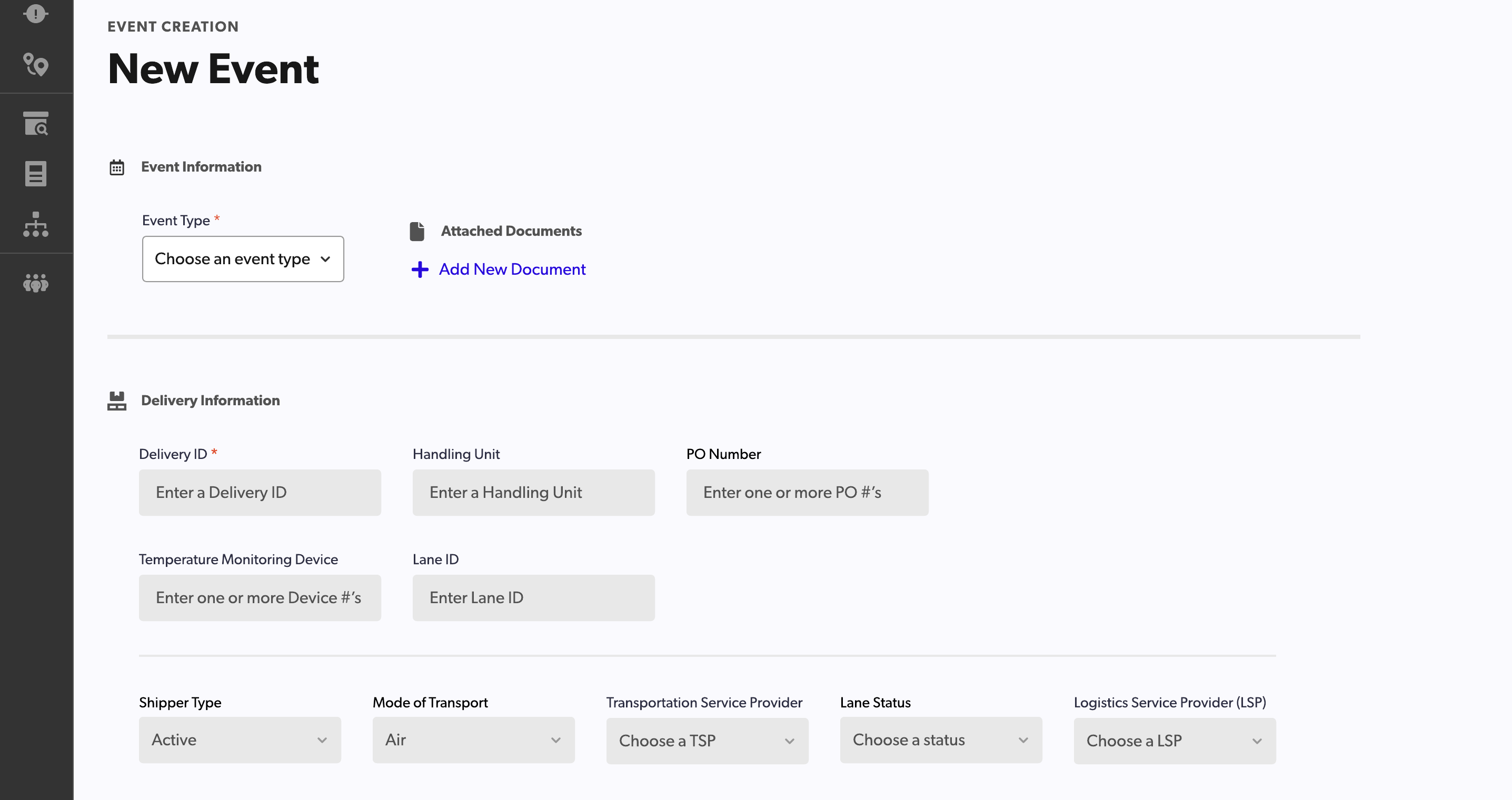This screenshot has height=800, width=1512.
Task: Click into the Handling Unit input field
Action: coord(533,493)
